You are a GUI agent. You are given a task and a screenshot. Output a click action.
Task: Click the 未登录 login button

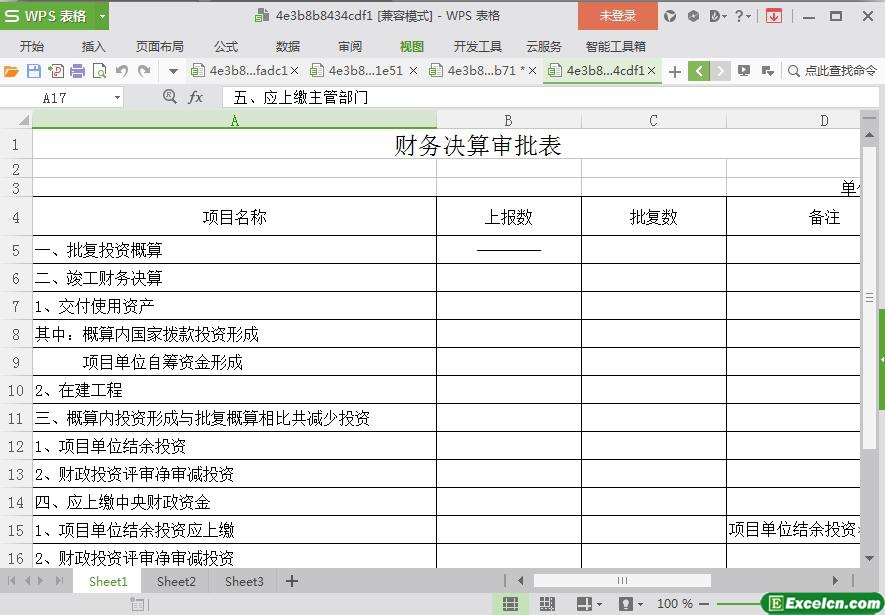click(x=617, y=16)
